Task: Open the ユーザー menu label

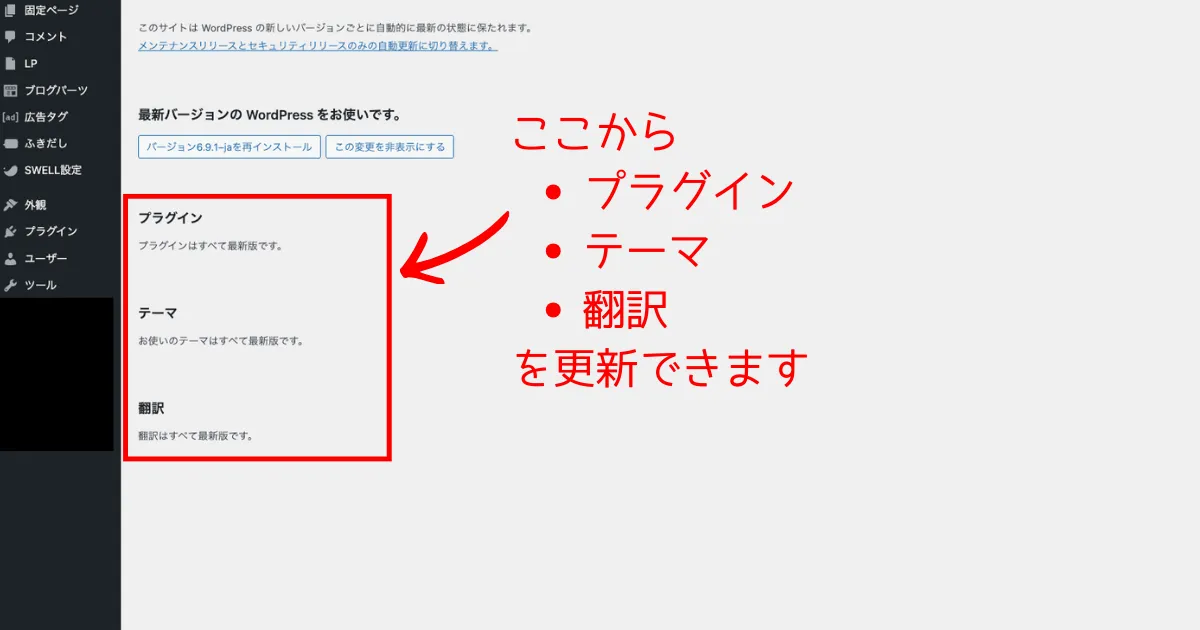Action: pos(46,258)
